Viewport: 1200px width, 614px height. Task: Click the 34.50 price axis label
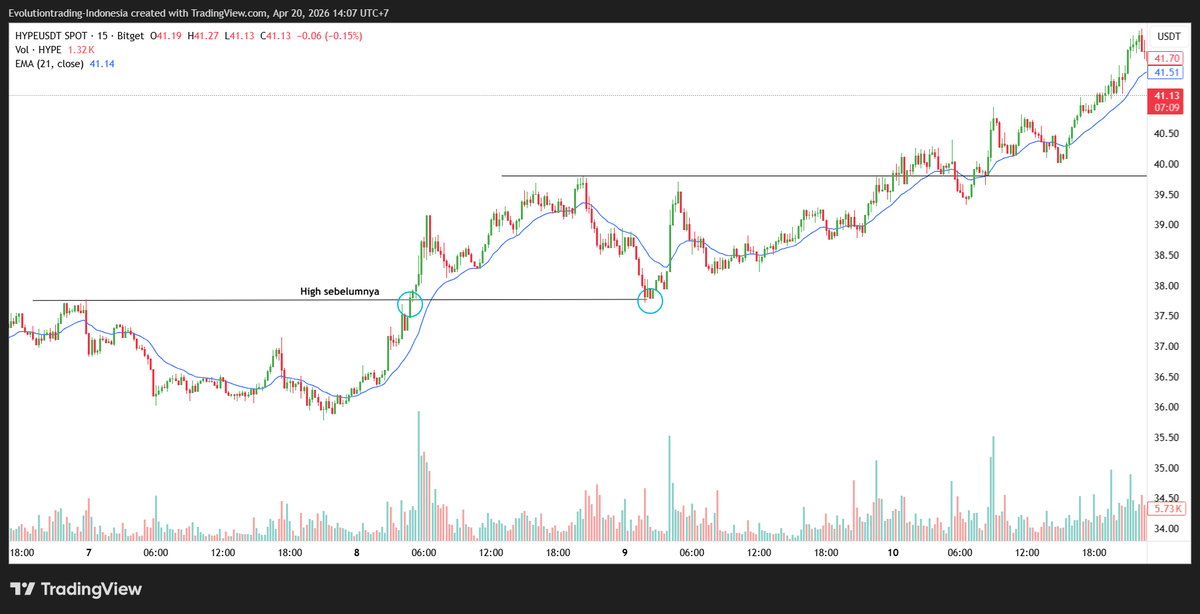[1166, 498]
